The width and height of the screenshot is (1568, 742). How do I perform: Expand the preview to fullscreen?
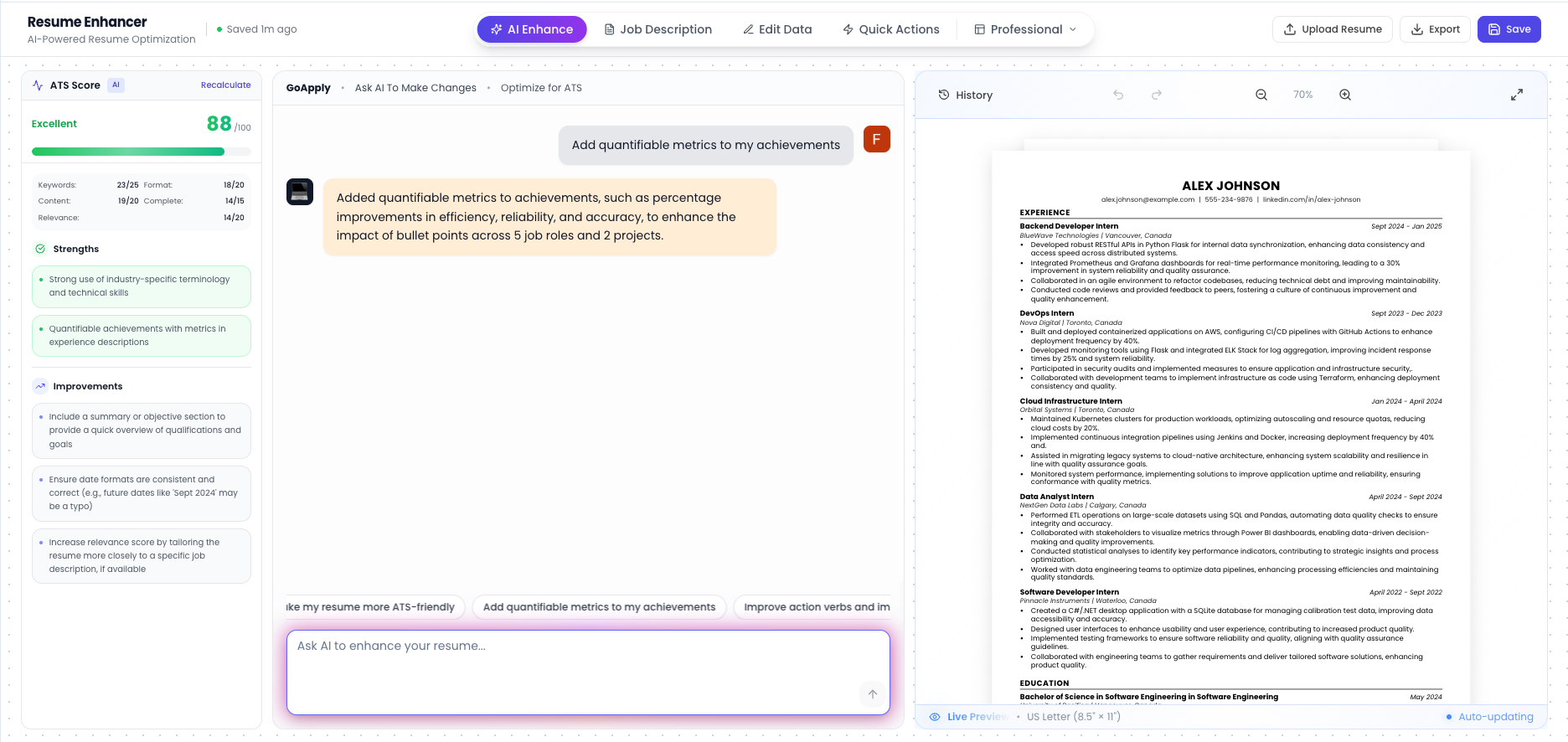(x=1517, y=95)
